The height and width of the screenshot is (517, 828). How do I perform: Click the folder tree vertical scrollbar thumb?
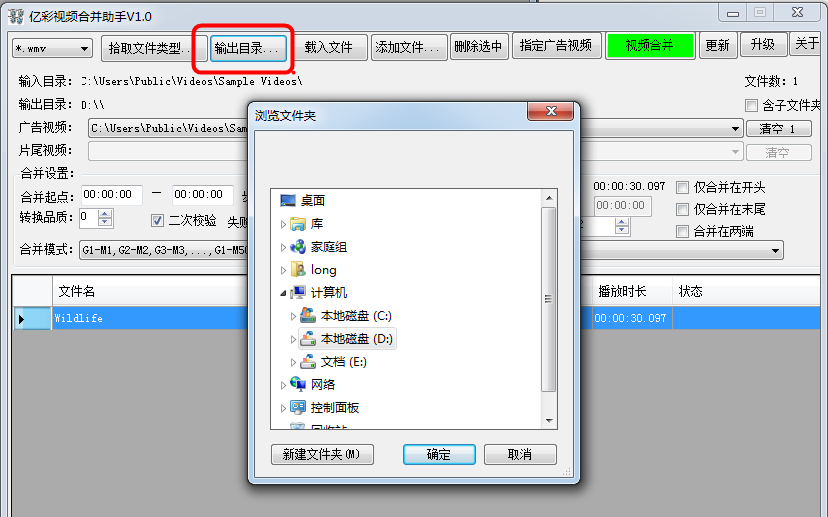click(549, 299)
